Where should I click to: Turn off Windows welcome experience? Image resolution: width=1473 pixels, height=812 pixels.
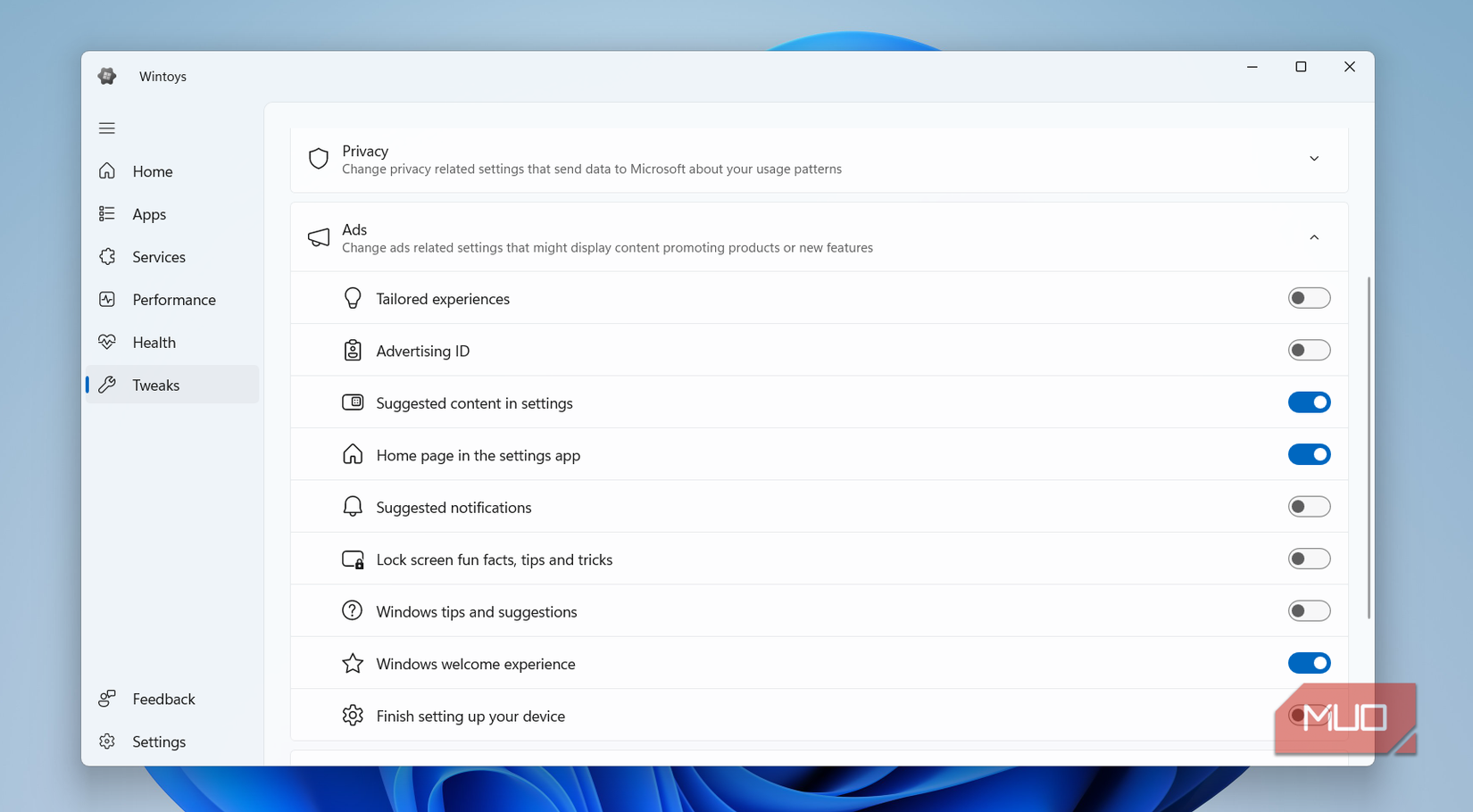tap(1309, 662)
